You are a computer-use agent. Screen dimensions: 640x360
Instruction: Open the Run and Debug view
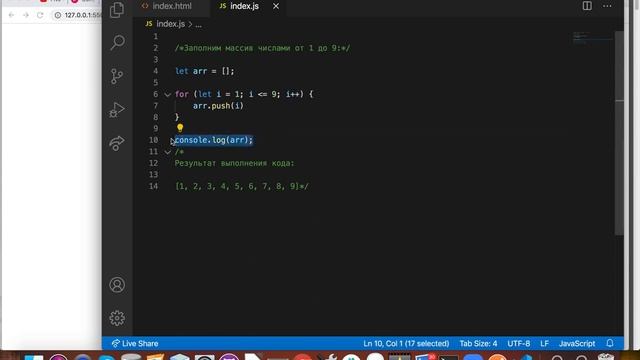click(117, 110)
